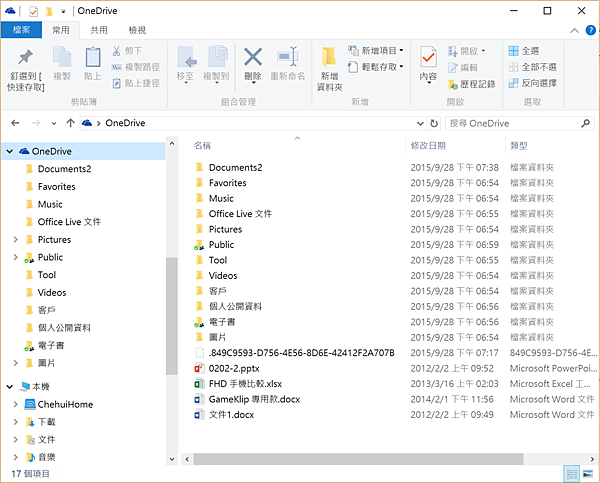Click the search magnifier icon
Viewport: 600px width, 483px height.
coord(585,123)
